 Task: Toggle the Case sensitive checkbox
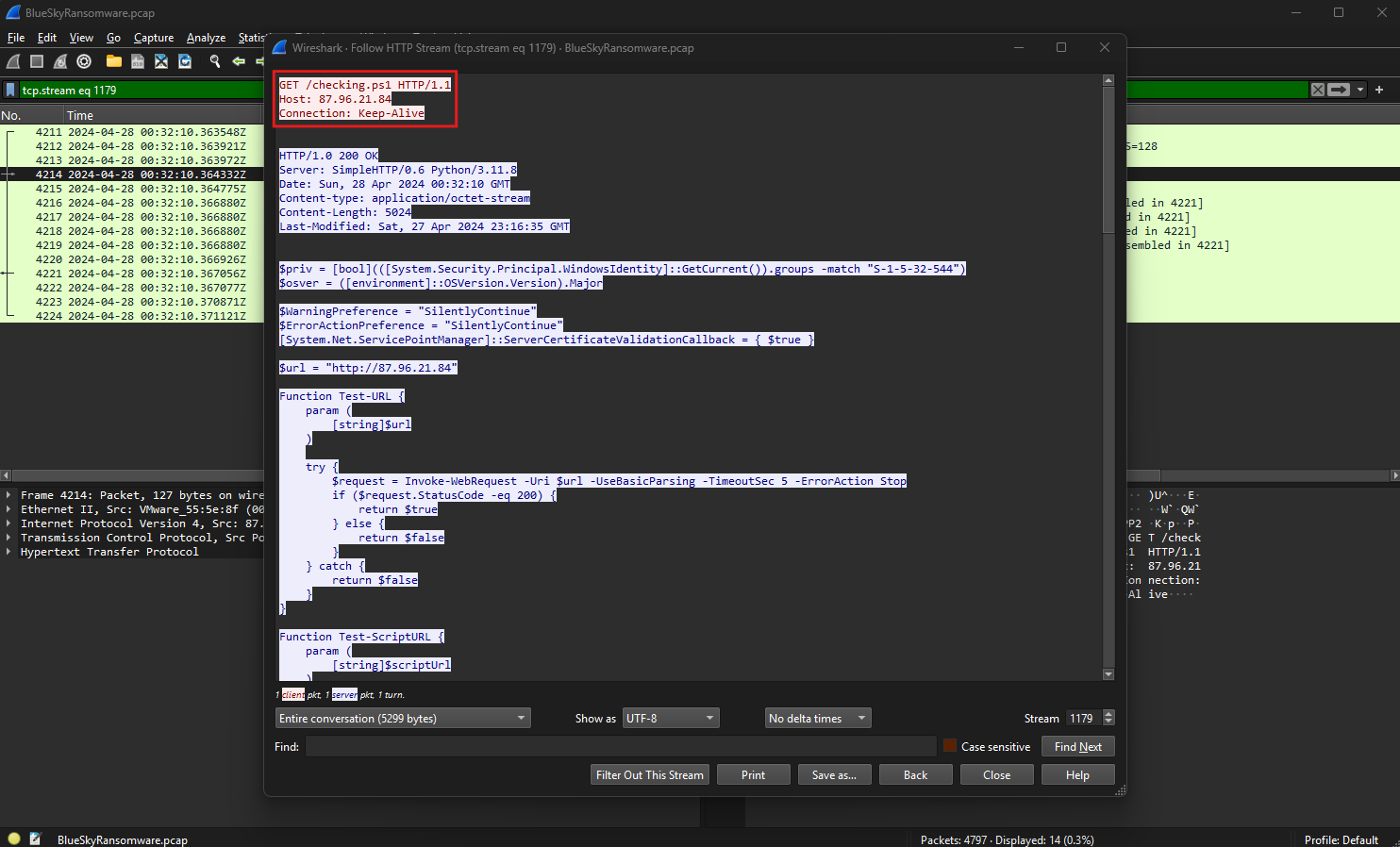click(950, 746)
